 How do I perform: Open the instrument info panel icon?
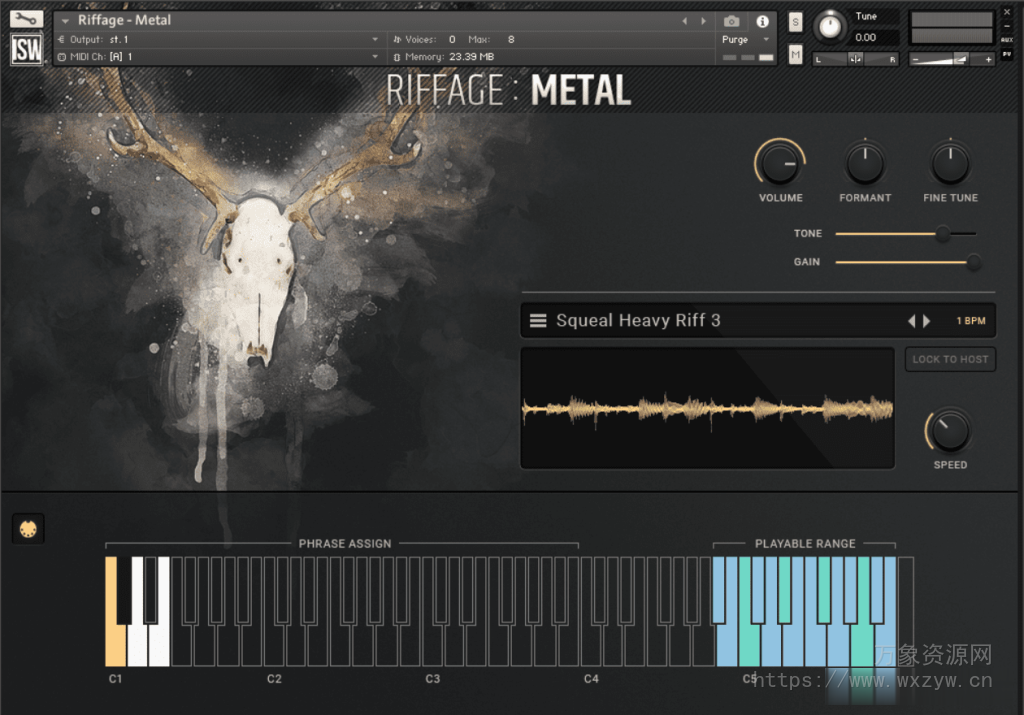point(763,21)
